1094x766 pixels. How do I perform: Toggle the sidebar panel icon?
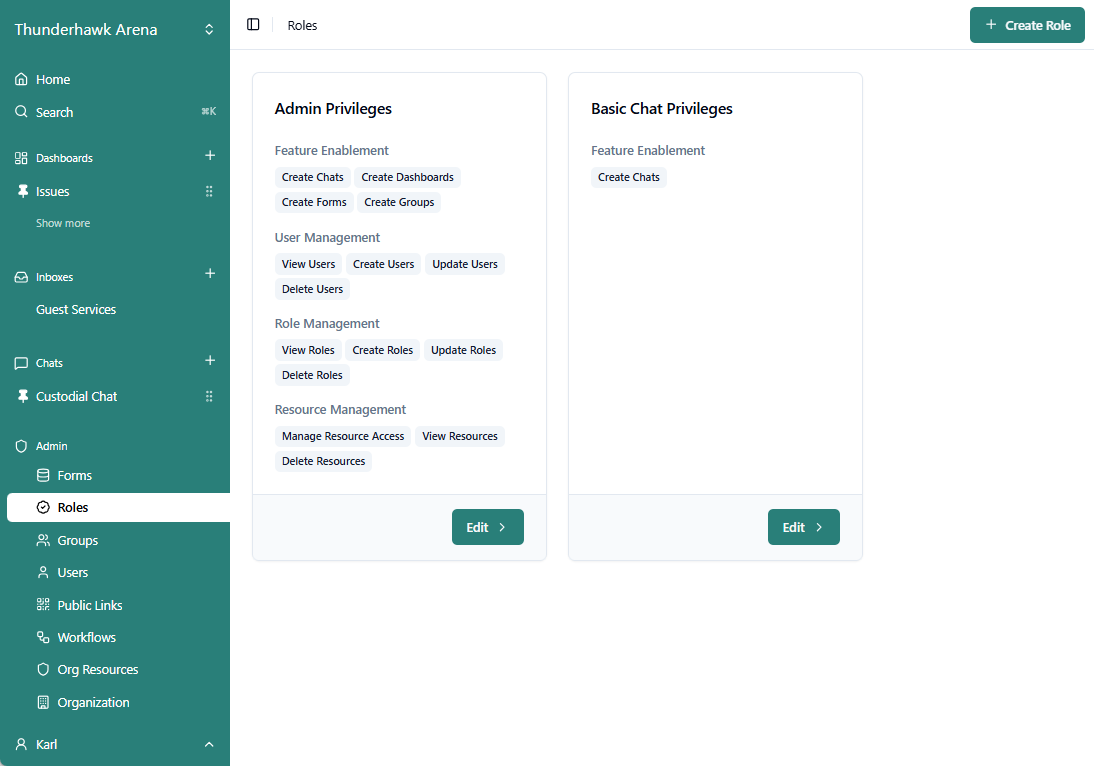pyautogui.click(x=253, y=25)
